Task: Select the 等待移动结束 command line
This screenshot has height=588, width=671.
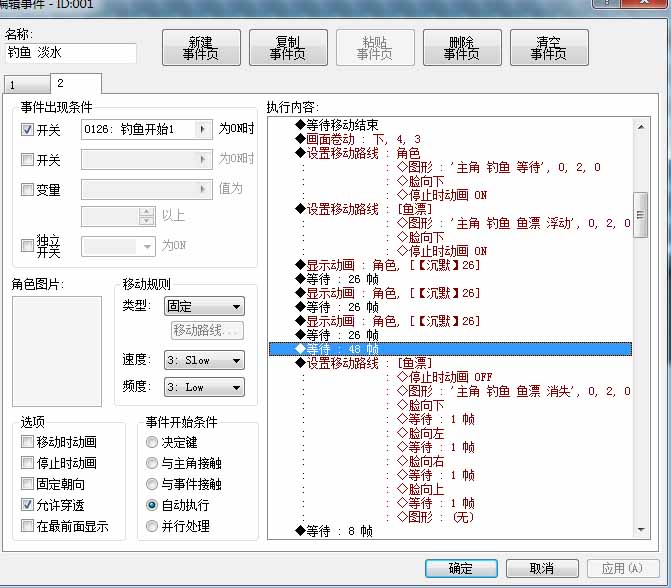Action: pos(337,125)
